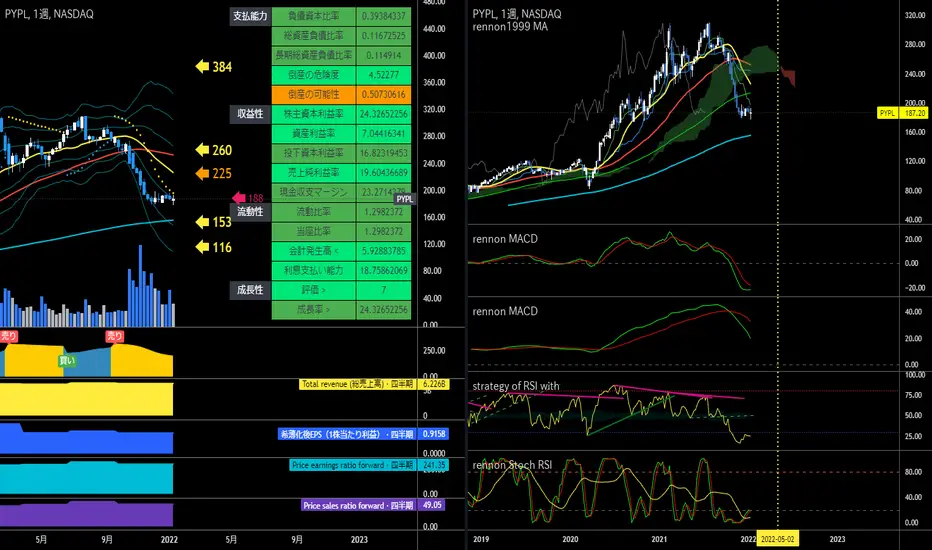
Task: Click the second 売り sell signal marker
Action: (115, 336)
